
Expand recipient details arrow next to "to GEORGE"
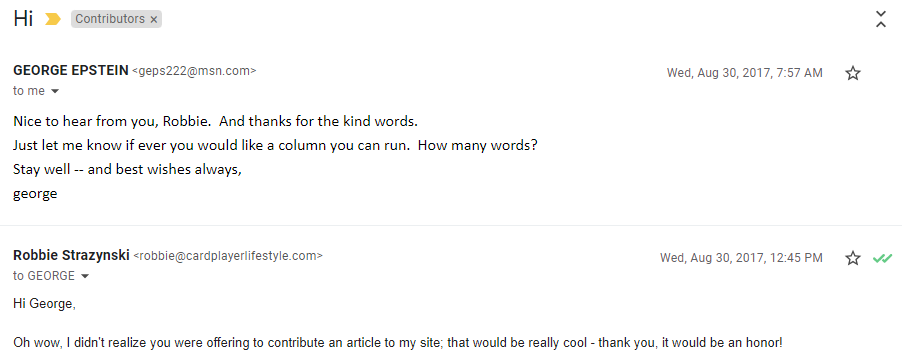tap(85, 277)
